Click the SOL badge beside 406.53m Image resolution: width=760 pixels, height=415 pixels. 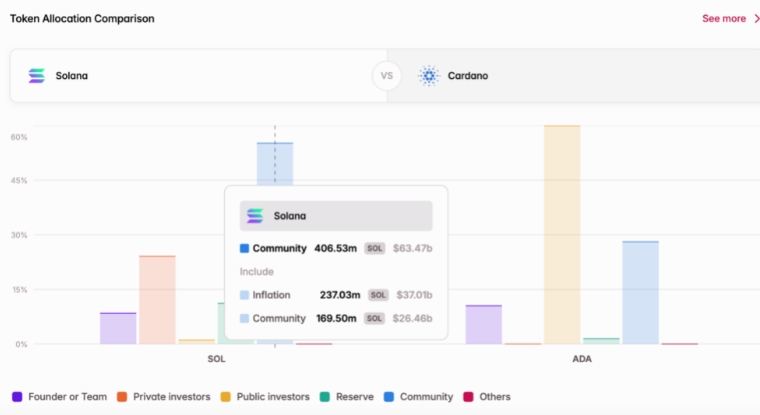(x=375, y=248)
